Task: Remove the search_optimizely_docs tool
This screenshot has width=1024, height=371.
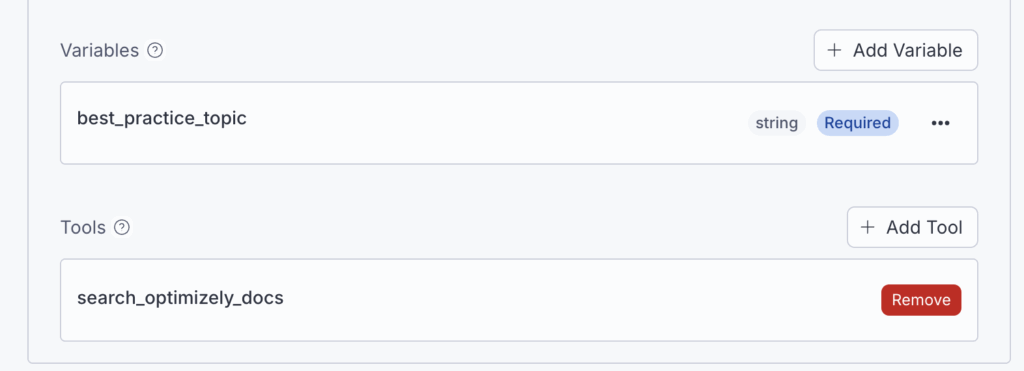Action: [x=921, y=300]
